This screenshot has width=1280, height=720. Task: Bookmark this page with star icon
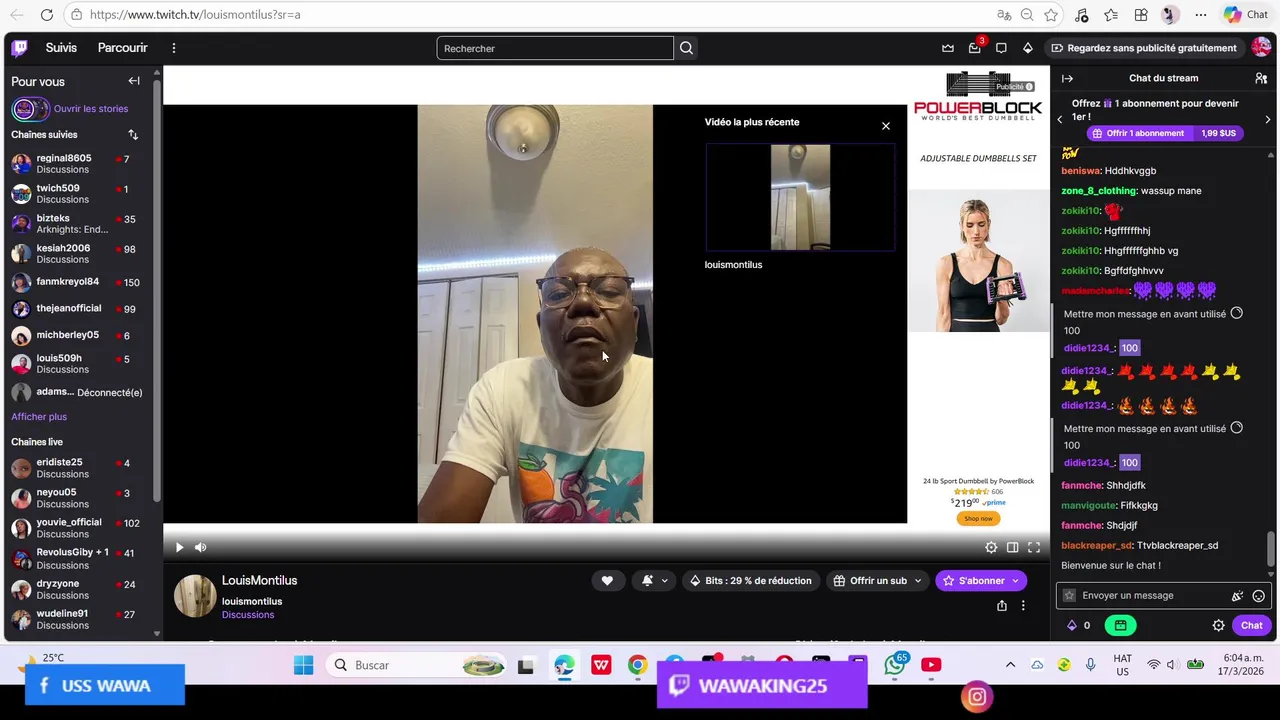[x=1051, y=15]
